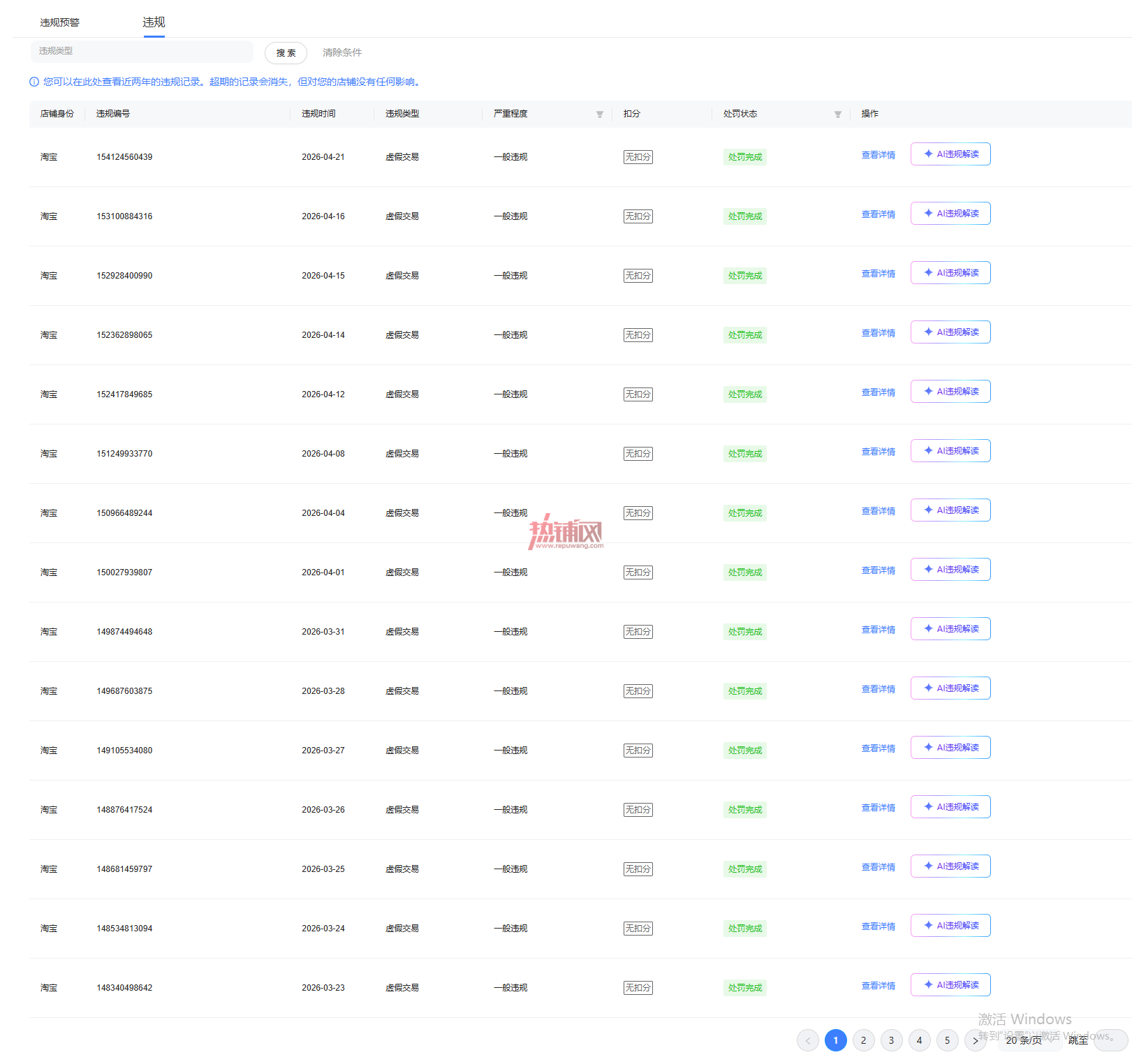Open AI违规解读 for record 154124560439
This screenshot has width=1132, height=1064.
(950, 154)
